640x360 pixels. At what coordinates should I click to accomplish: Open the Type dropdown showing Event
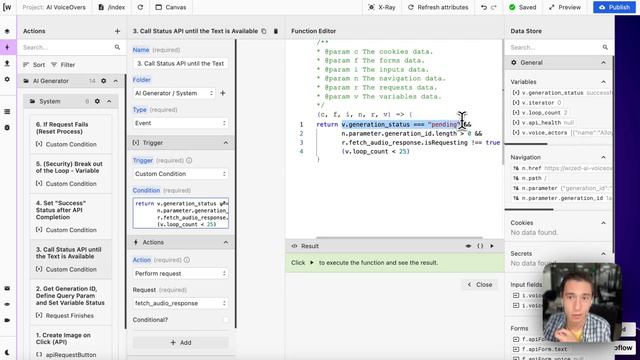coord(180,123)
